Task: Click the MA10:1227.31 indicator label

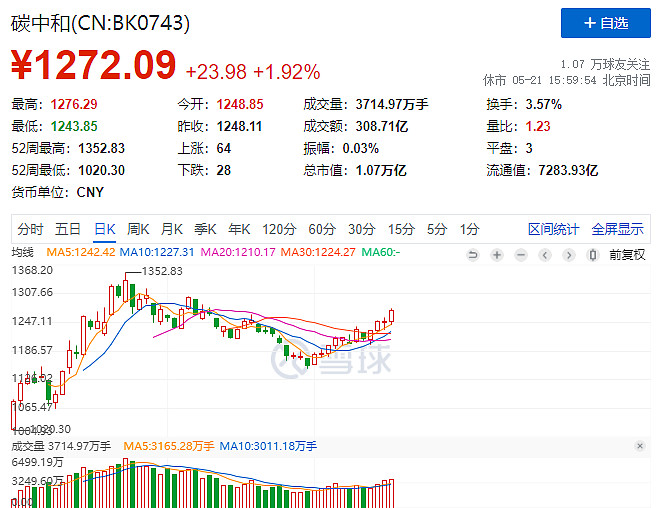Action: tap(157, 252)
